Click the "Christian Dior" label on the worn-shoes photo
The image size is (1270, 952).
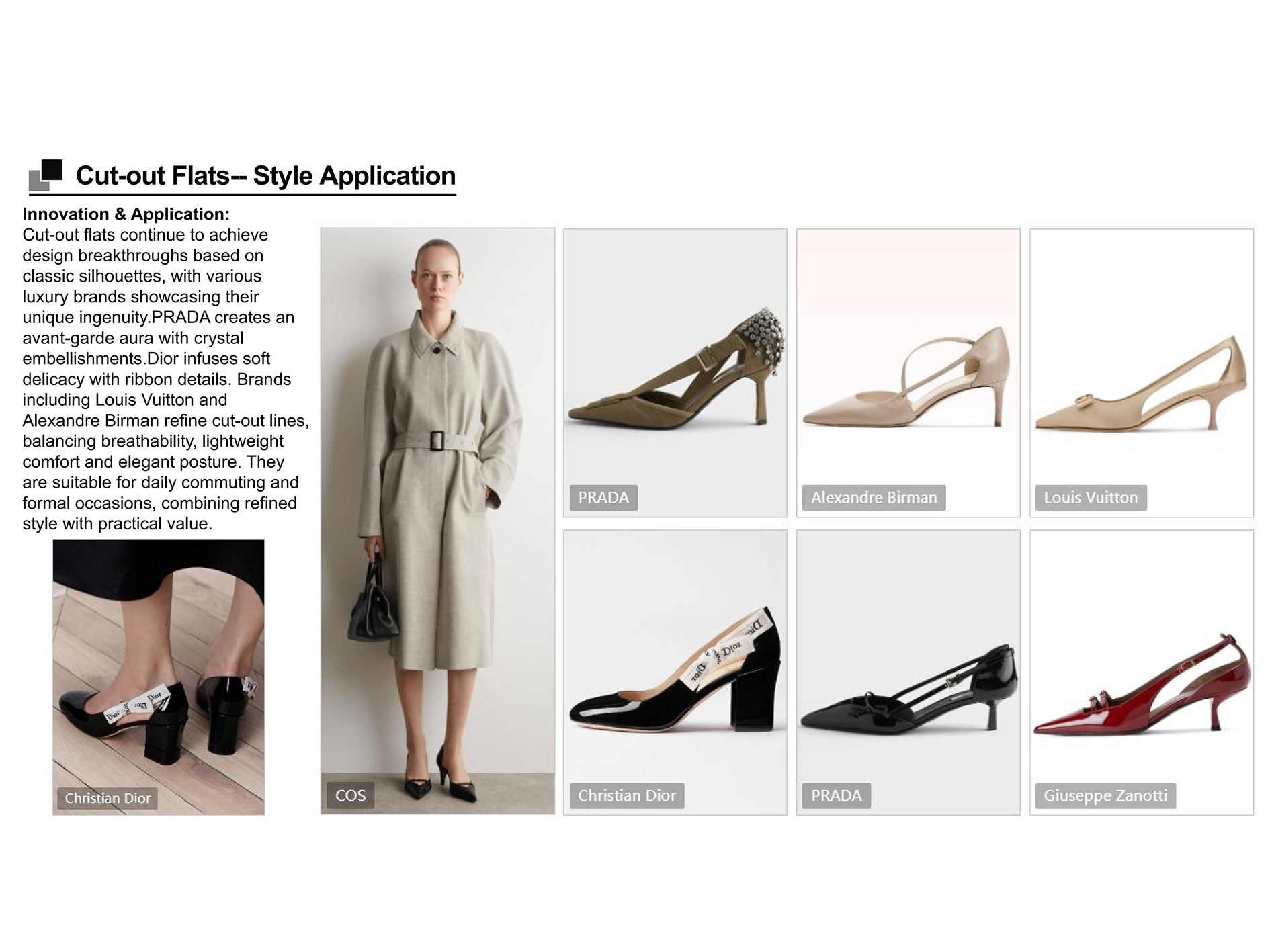[108, 798]
